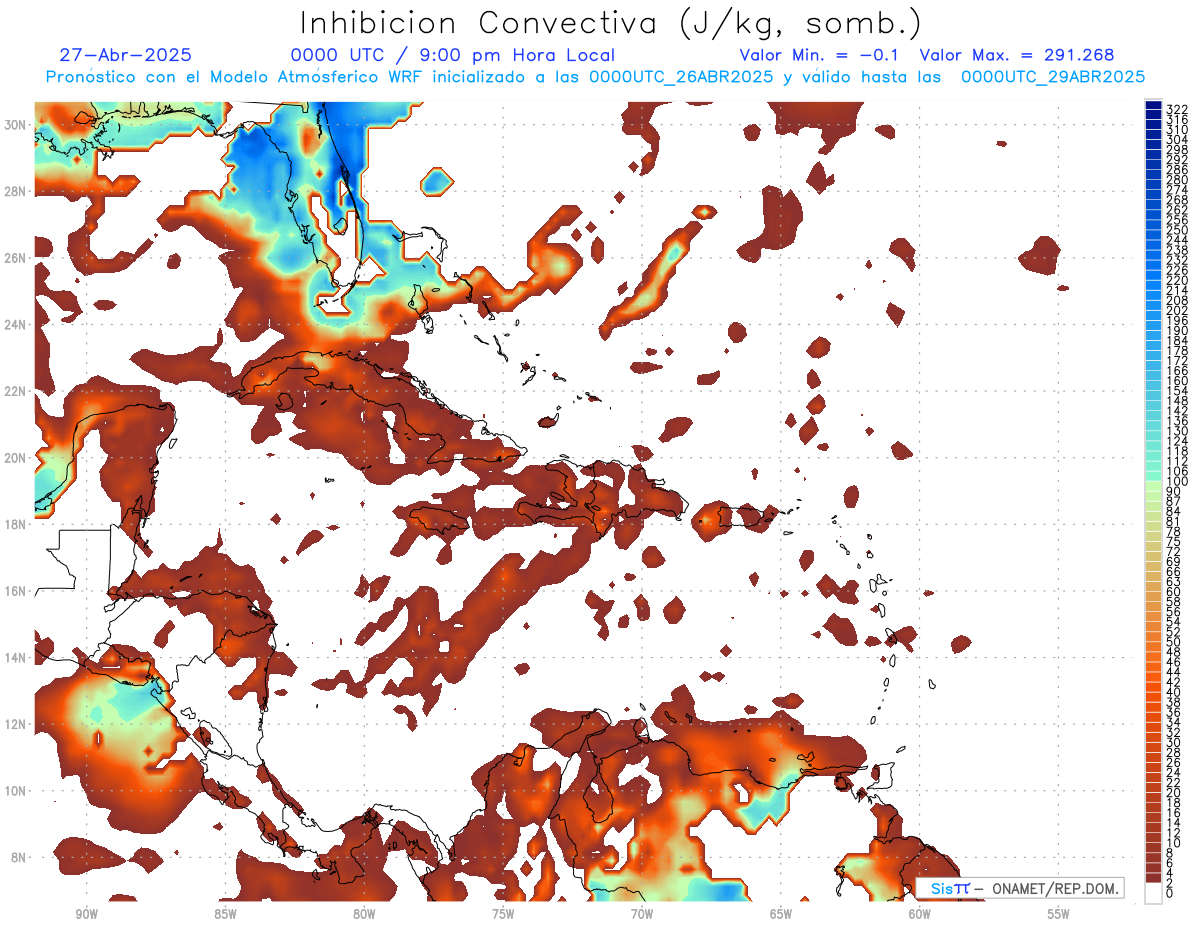Click initialization time '0000UTC_26ABR2025' in forecast line
The height and width of the screenshot is (927, 1200).
click(x=680, y=77)
